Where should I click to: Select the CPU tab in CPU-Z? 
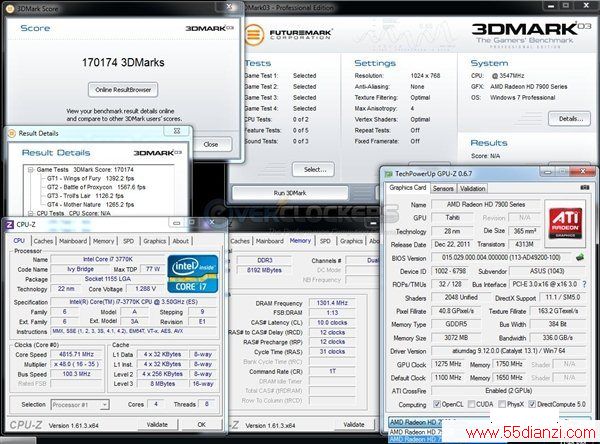point(19,241)
